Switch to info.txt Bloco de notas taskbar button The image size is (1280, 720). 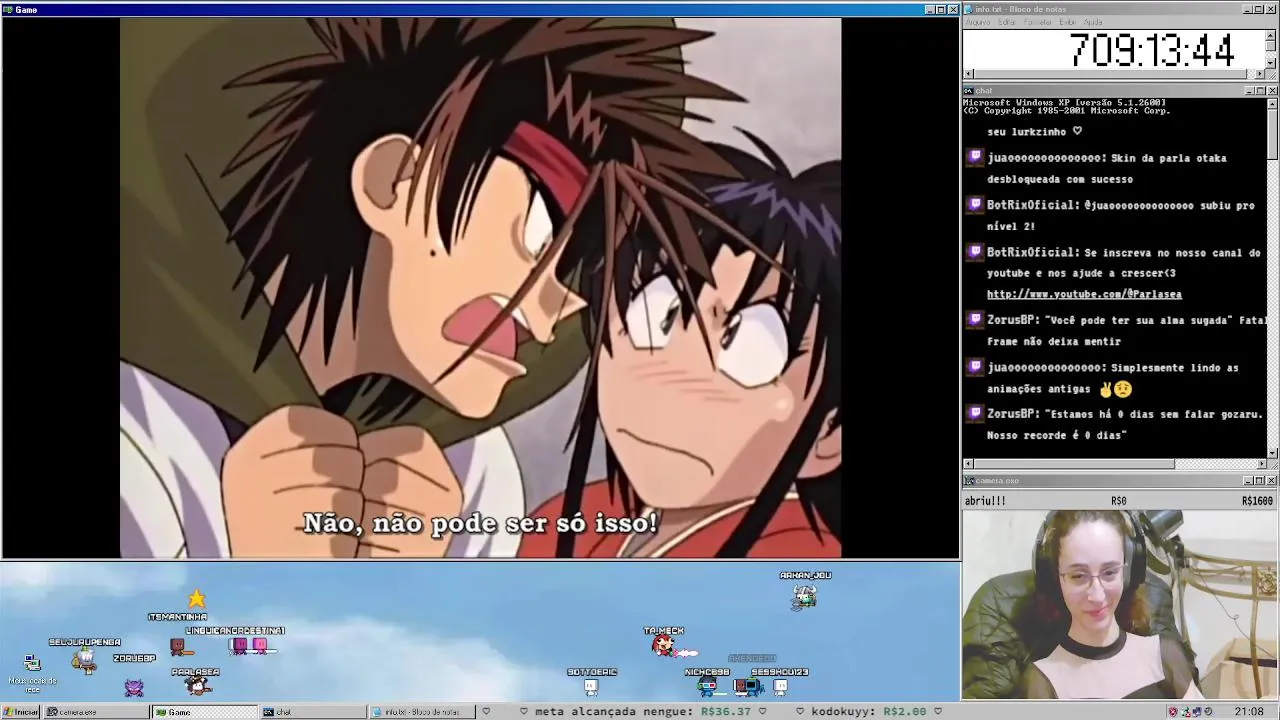[422, 712]
